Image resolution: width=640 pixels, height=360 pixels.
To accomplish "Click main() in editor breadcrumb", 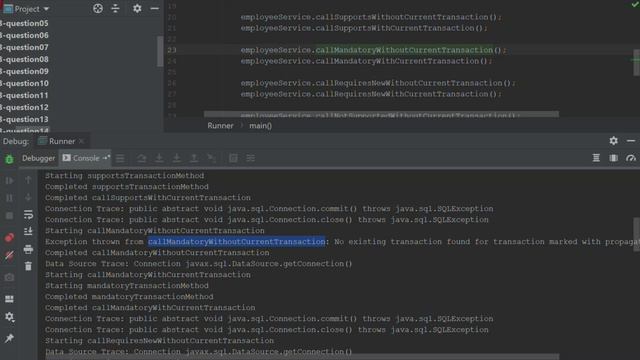I will pos(260,126).
